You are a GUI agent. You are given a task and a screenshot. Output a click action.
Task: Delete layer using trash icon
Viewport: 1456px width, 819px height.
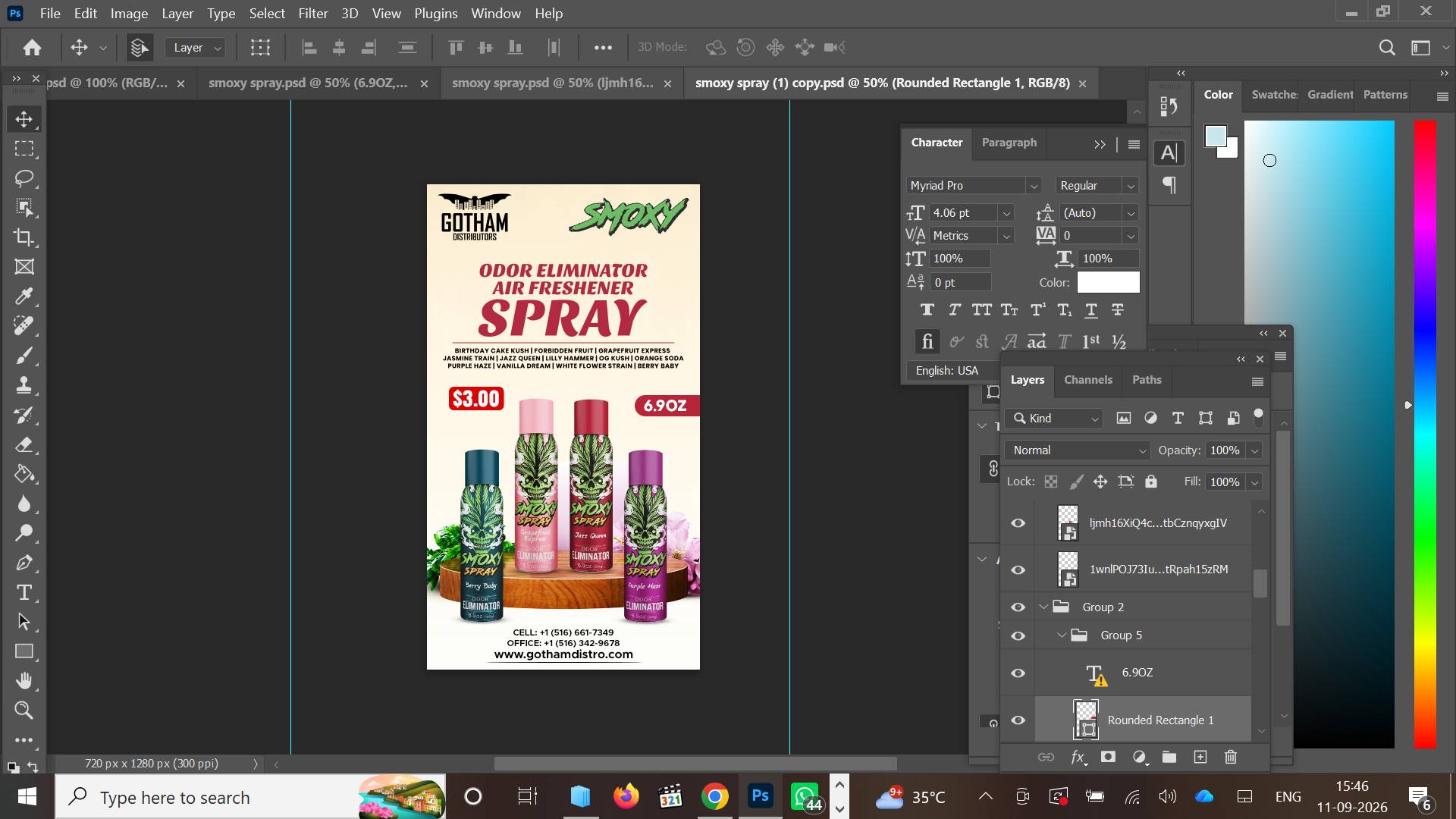pyautogui.click(x=1231, y=757)
